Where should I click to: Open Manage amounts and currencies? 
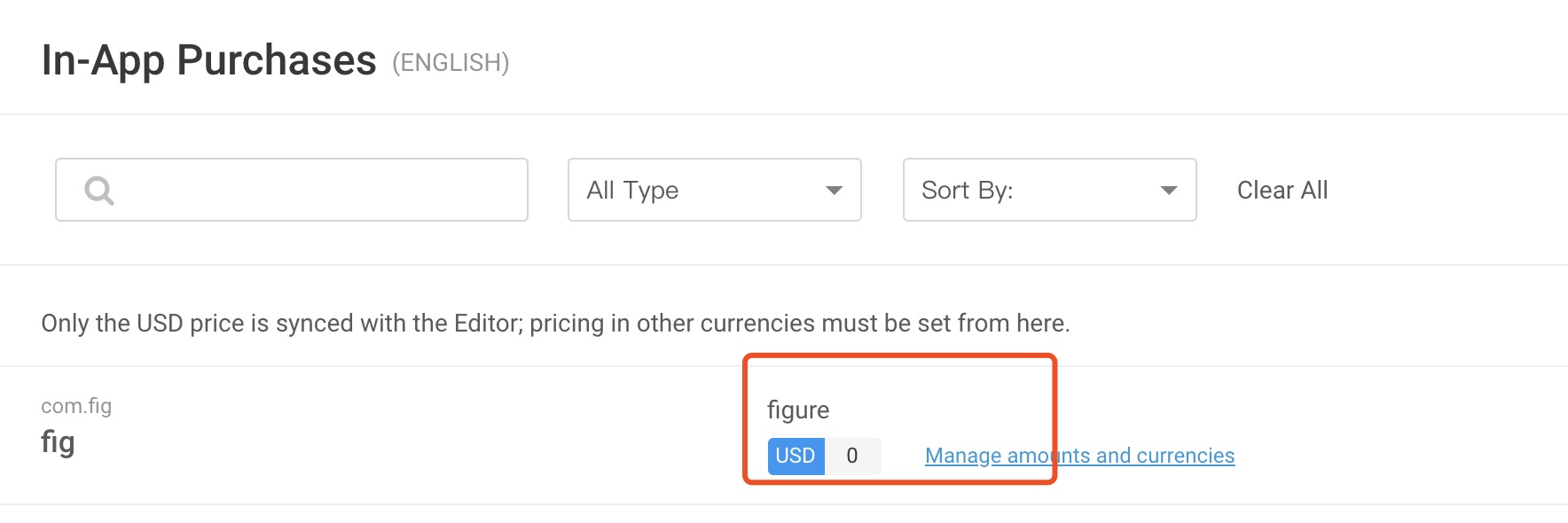point(1079,456)
